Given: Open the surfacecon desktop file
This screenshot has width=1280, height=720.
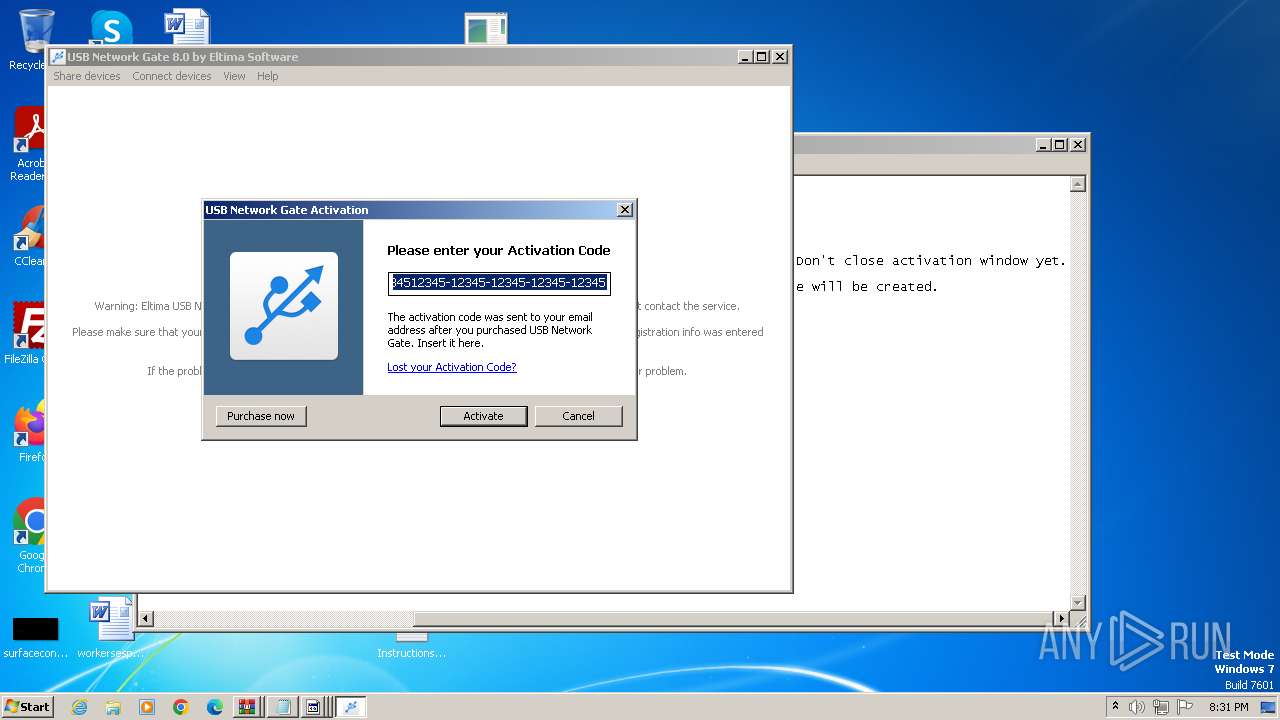Looking at the screenshot, I should (36, 637).
